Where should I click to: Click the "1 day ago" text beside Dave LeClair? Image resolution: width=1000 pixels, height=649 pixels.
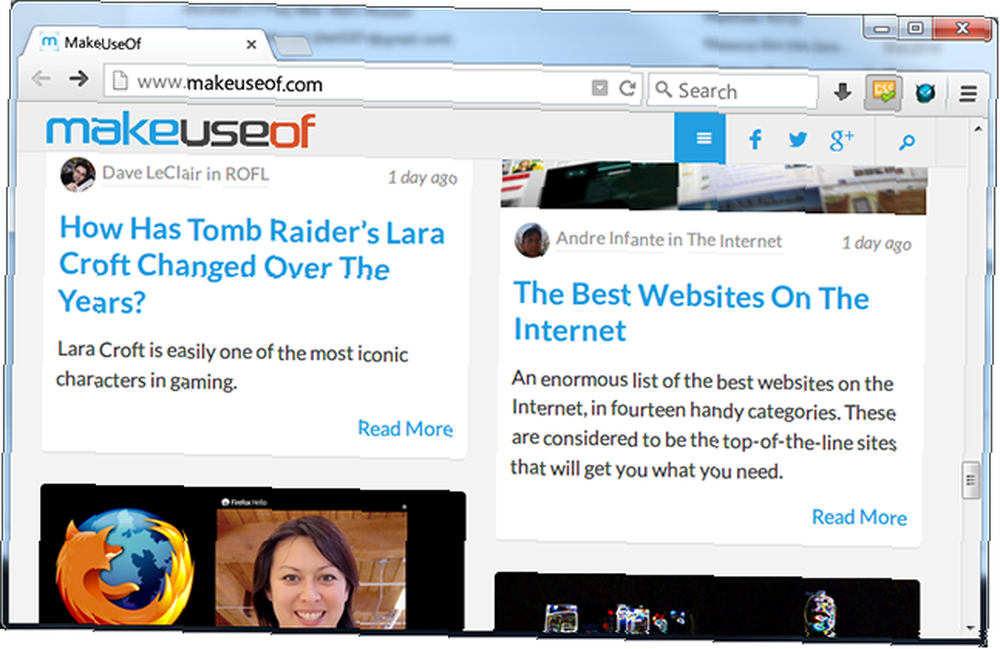(422, 178)
